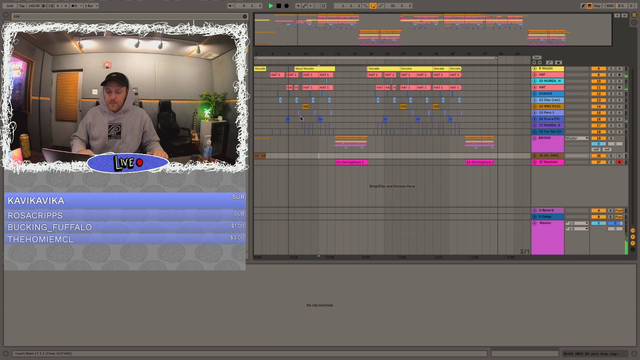Screen dimensions: 640x360
Task: Jump to next locator arrow
Action: pyautogui.click(x=540, y=62)
